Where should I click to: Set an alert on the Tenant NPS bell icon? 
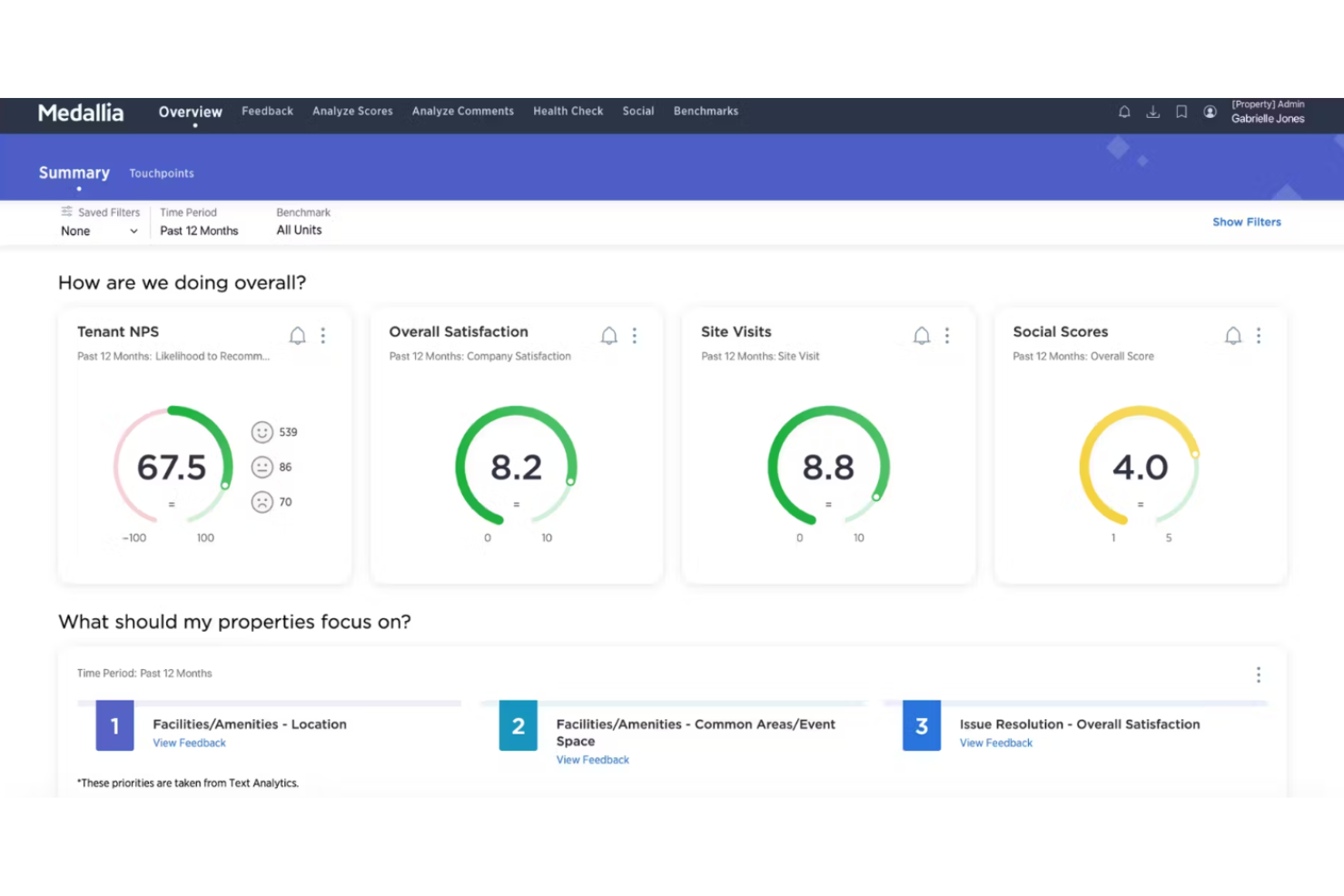pyautogui.click(x=297, y=335)
